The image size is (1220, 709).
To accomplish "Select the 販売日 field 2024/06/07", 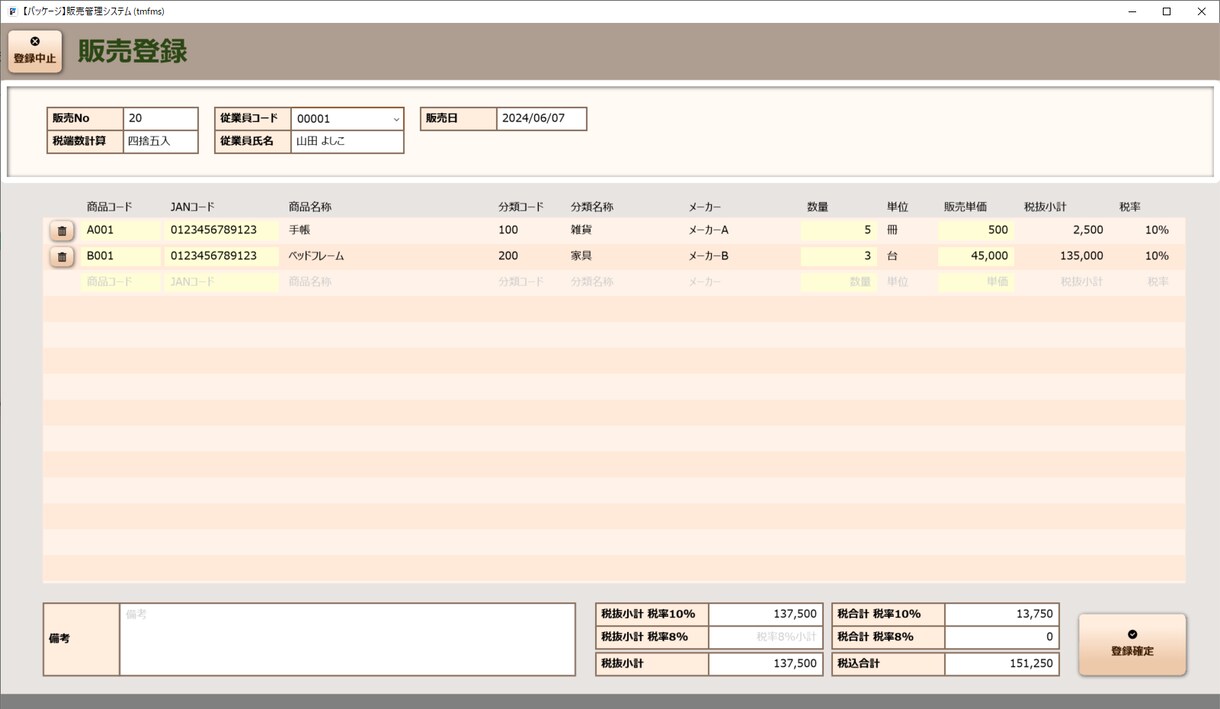I will pos(541,118).
